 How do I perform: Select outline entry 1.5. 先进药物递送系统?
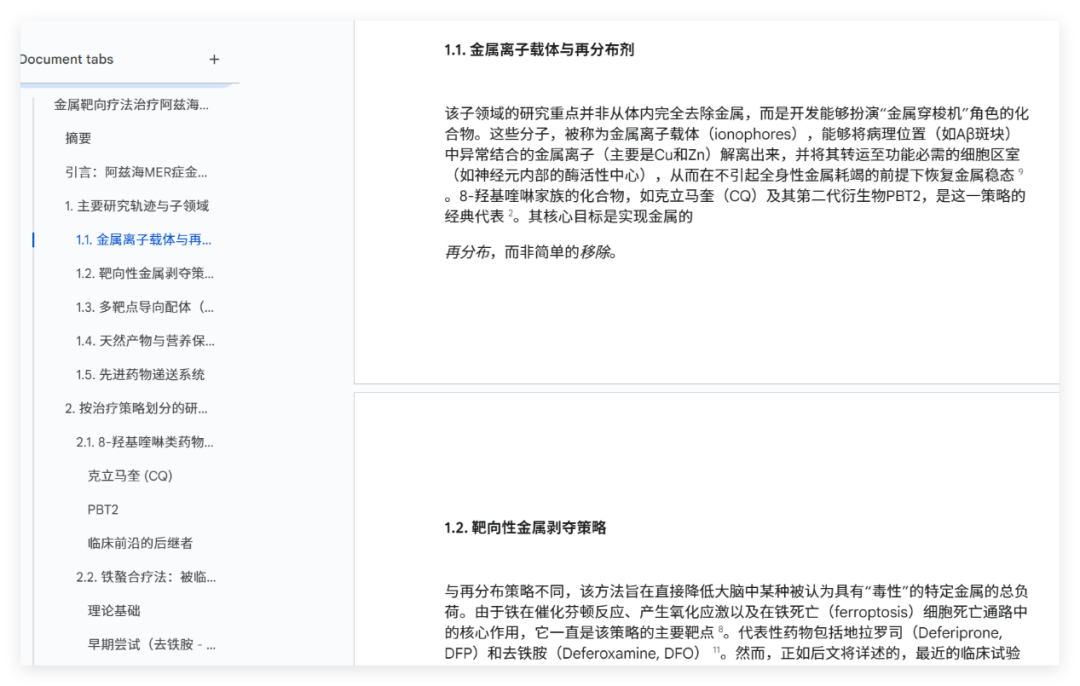pyautogui.click(x=140, y=375)
